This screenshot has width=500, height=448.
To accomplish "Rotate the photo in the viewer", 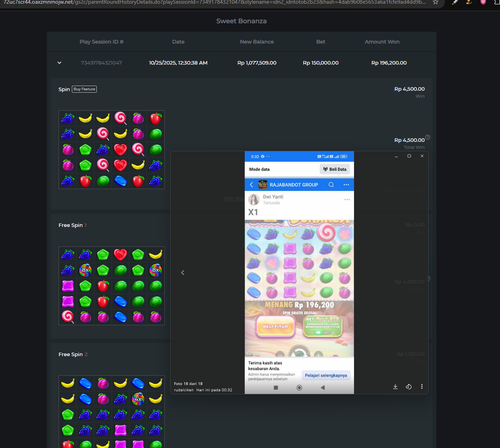I will click(409, 387).
